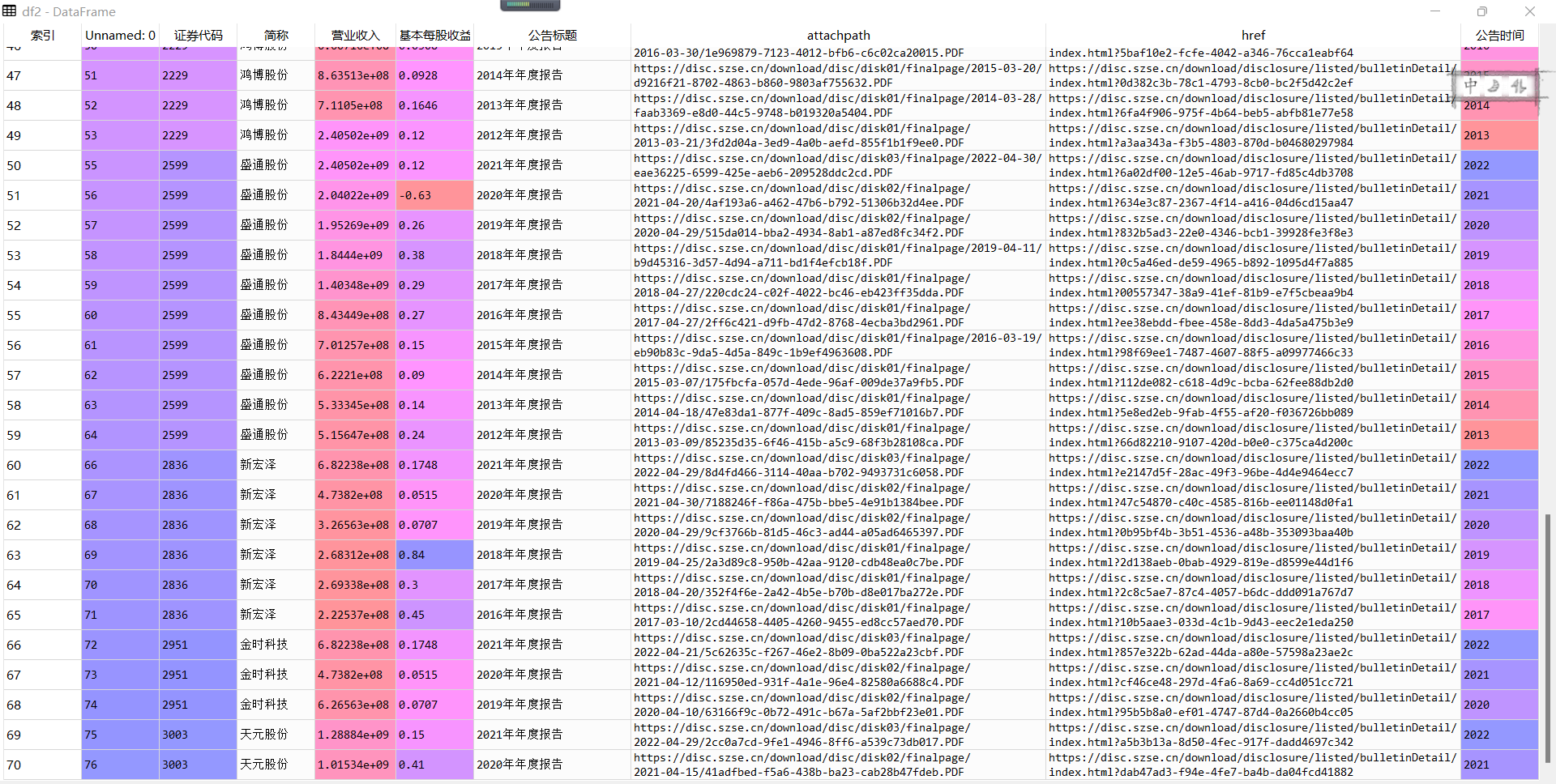This screenshot has height=784, width=1556.
Task: Toggle the 中 Chinese input mode icon
Action: tap(1471, 85)
